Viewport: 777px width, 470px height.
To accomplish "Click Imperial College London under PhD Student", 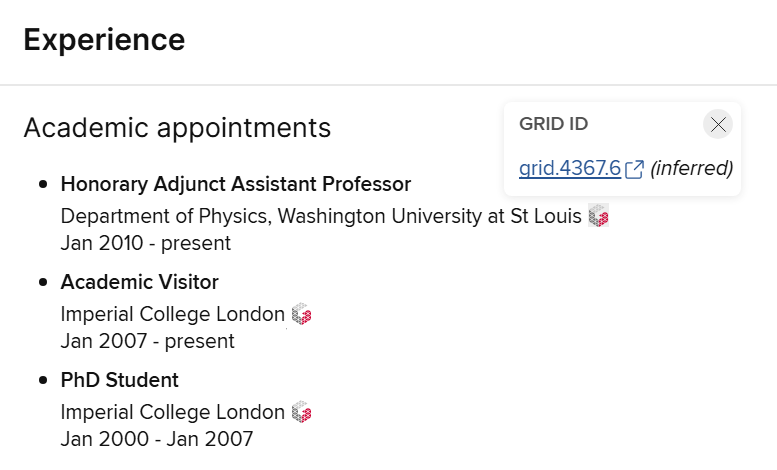I will click(x=172, y=412).
